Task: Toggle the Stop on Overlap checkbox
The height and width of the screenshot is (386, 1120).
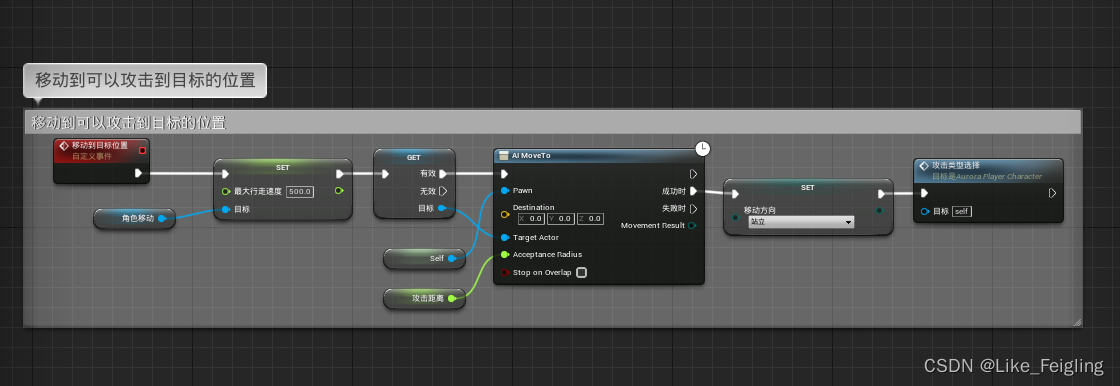Action: coord(581,272)
